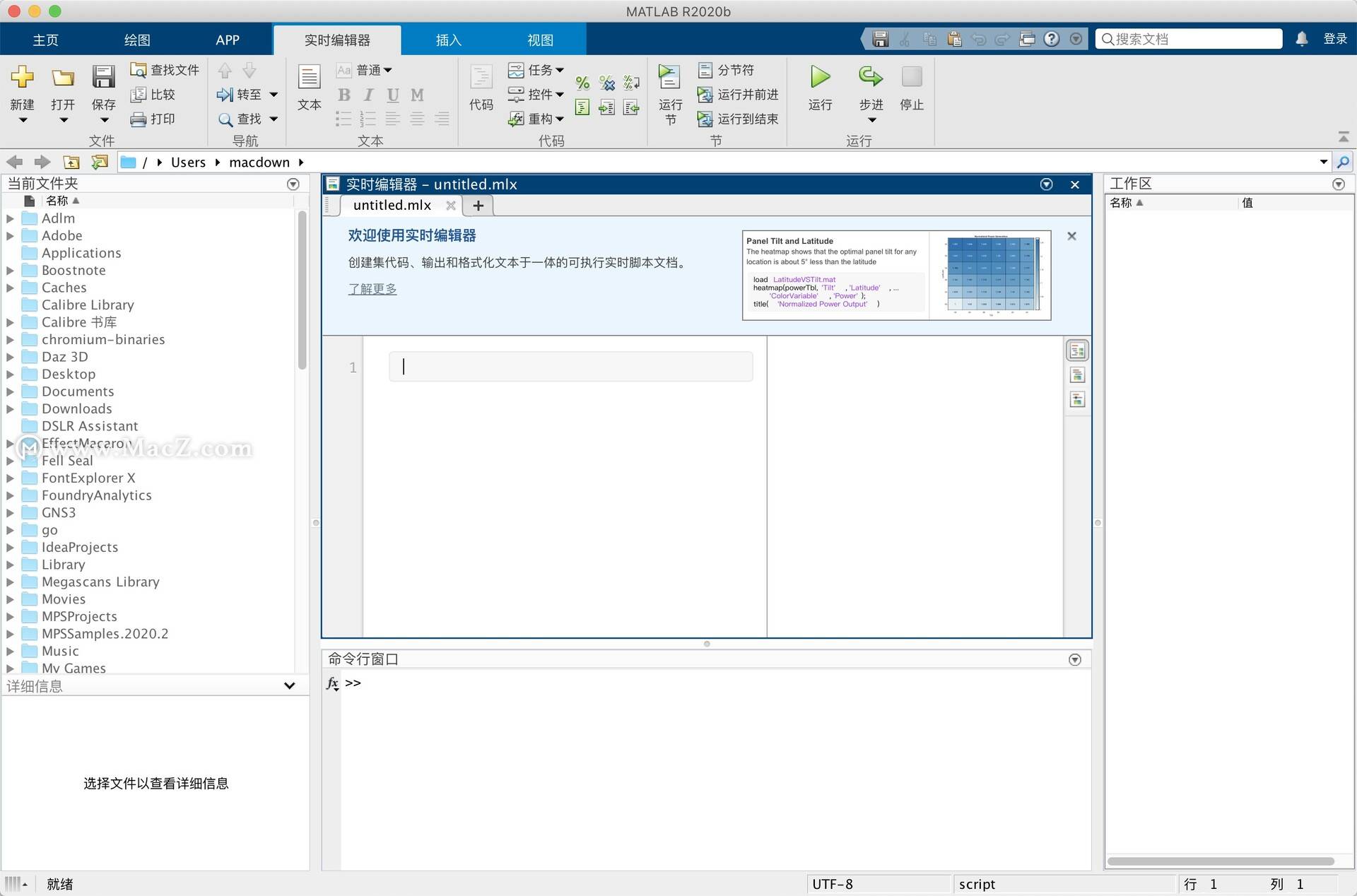
Task: Click the New (新建) live script icon
Action: (22, 77)
